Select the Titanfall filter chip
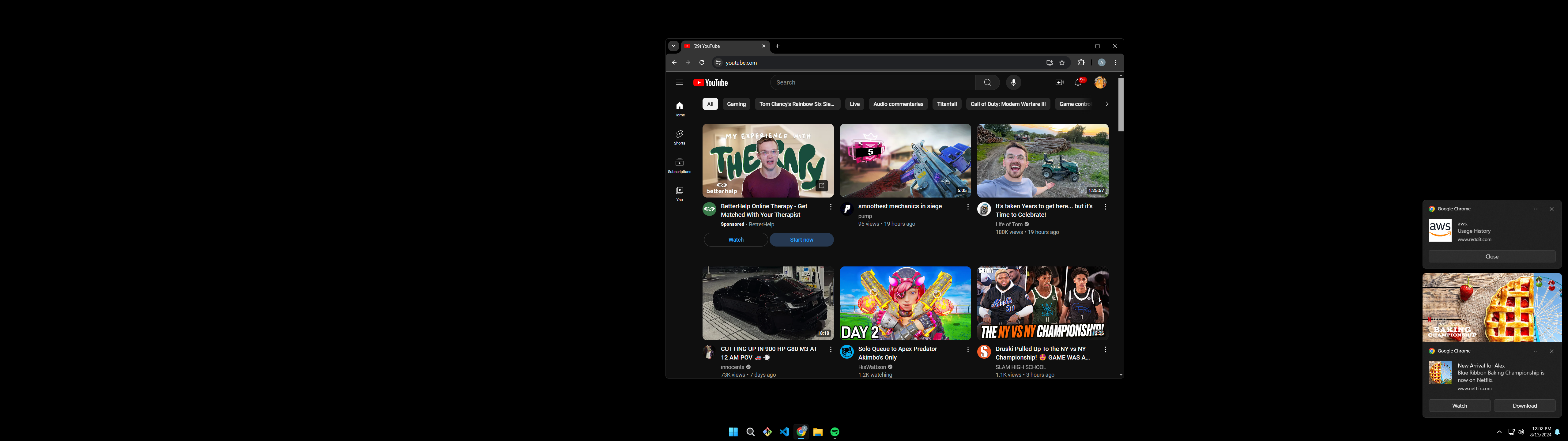The width and height of the screenshot is (1568, 441). pyautogui.click(x=947, y=104)
